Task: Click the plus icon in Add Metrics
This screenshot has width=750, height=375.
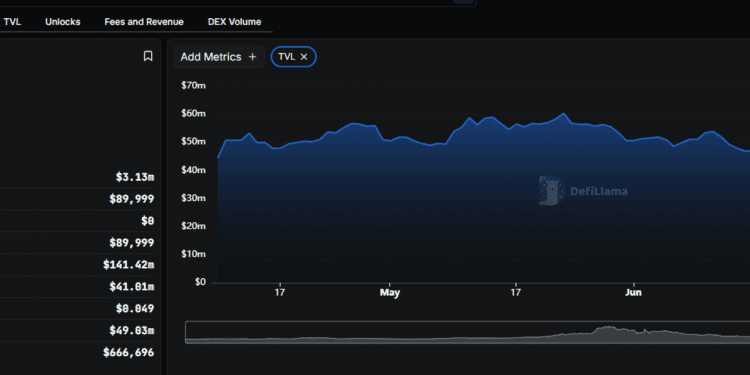Action: point(253,57)
